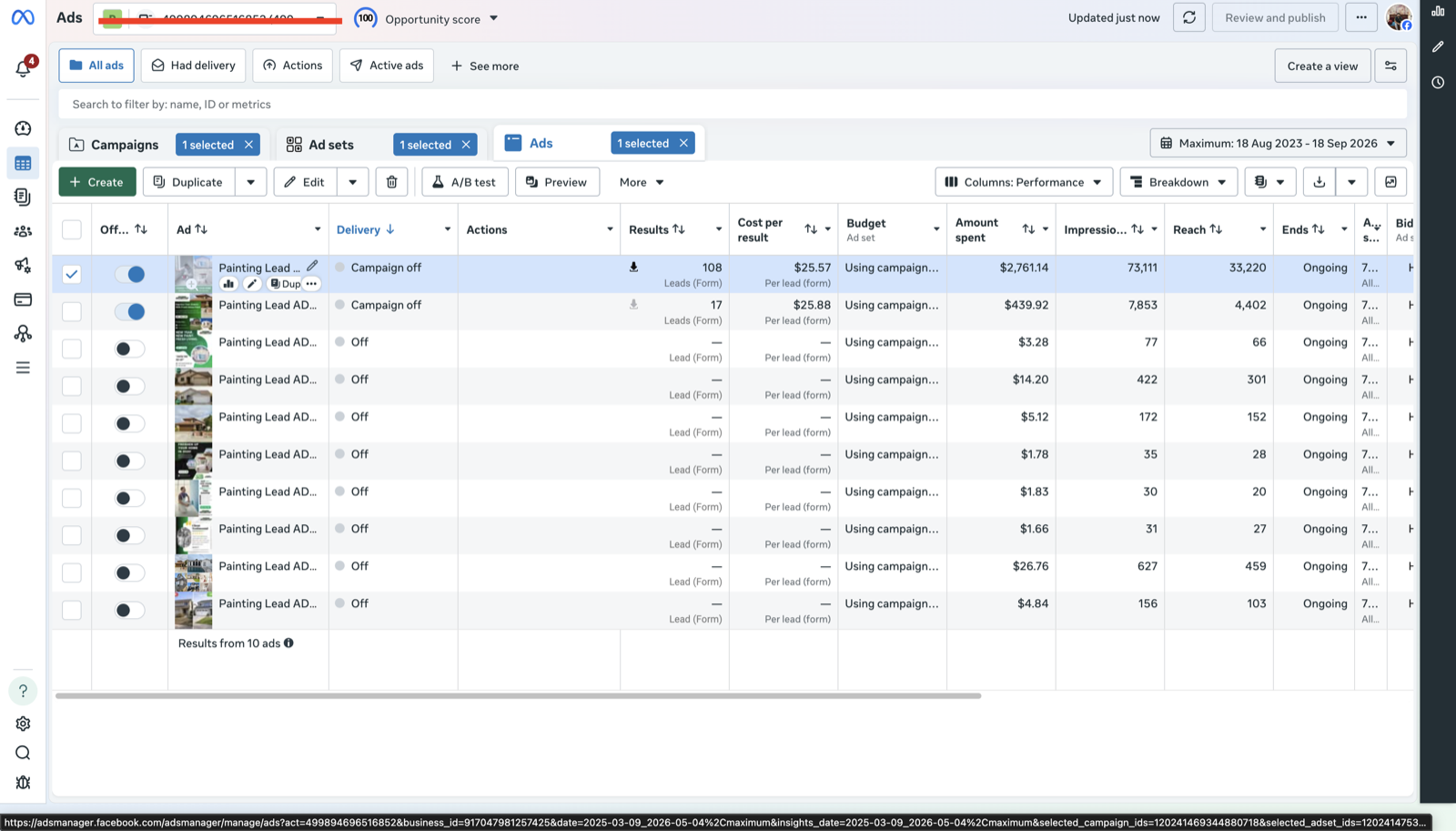The image size is (1456, 831).
Task: Turn off the ad with $439.92 spent
Action: pyautogui.click(x=129, y=311)
